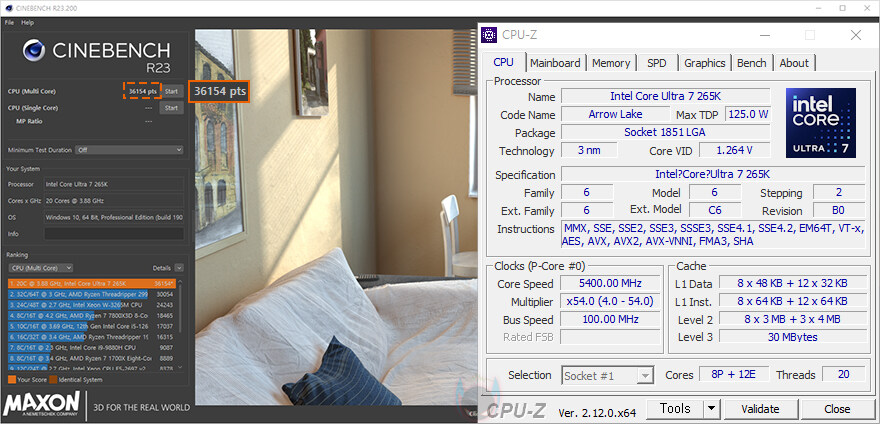Start the CPU (Multi Core) test
The image size is (880, 424).
(171, 92)
